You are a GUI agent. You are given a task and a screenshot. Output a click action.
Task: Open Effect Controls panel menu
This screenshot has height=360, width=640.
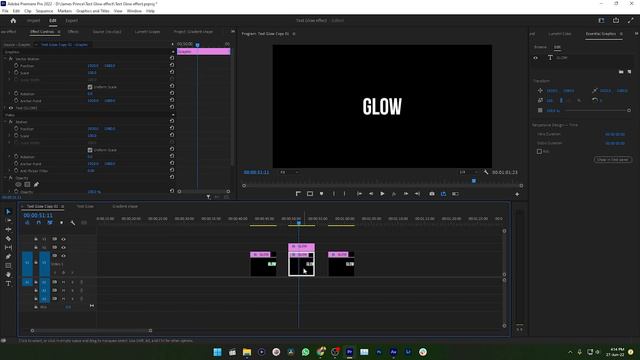click(x=59, y=31)
